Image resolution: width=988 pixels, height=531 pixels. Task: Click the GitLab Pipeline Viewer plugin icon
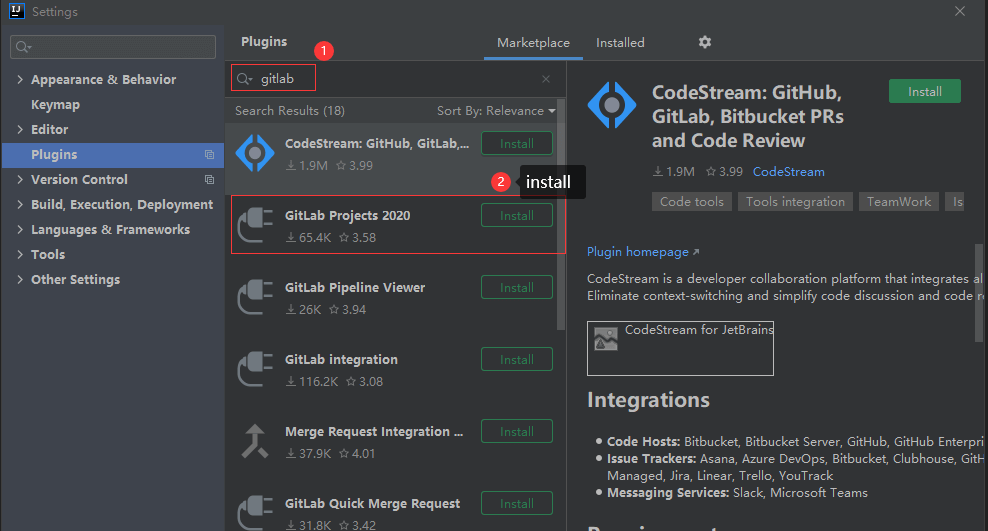tap(255, 297)
